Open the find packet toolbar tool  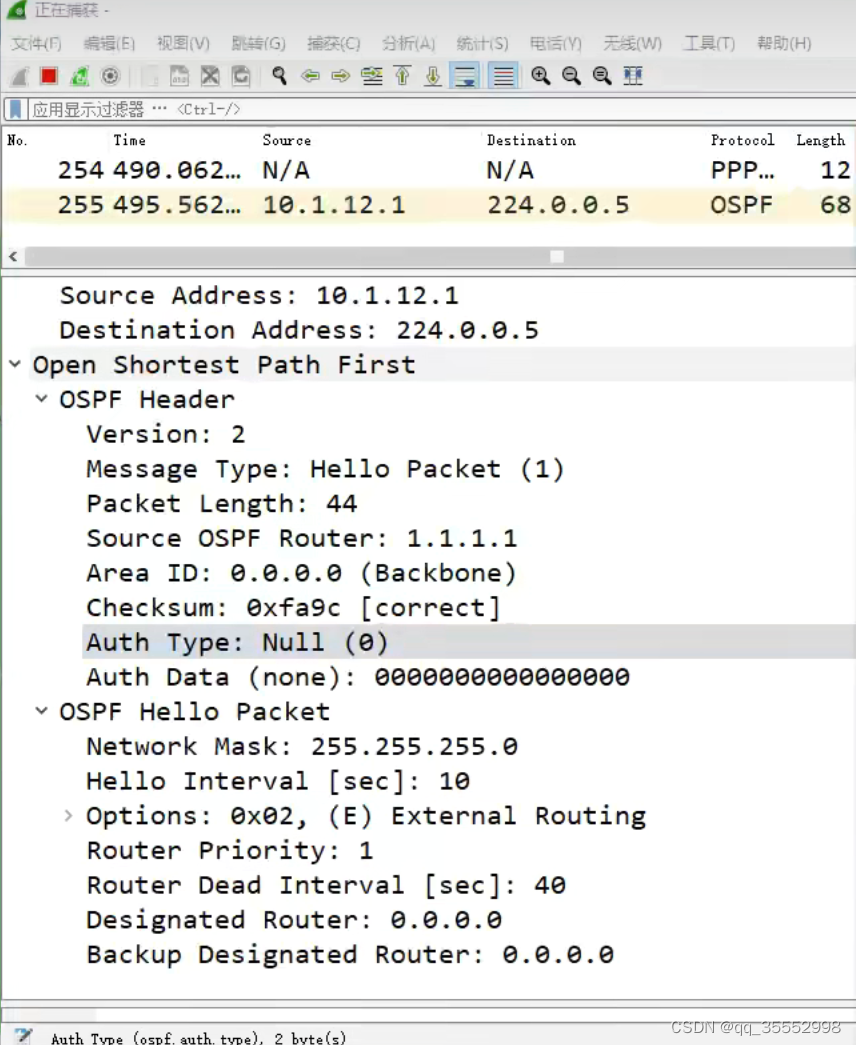pos(277,76)
